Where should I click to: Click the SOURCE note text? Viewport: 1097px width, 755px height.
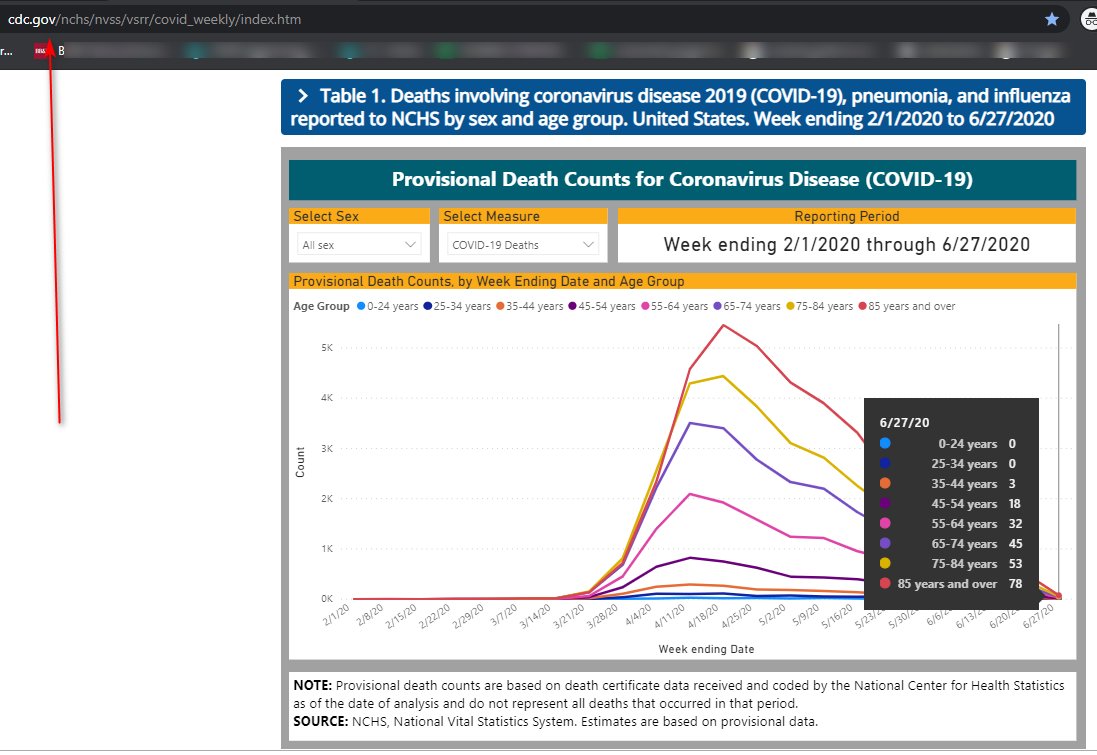click(555, 721)
